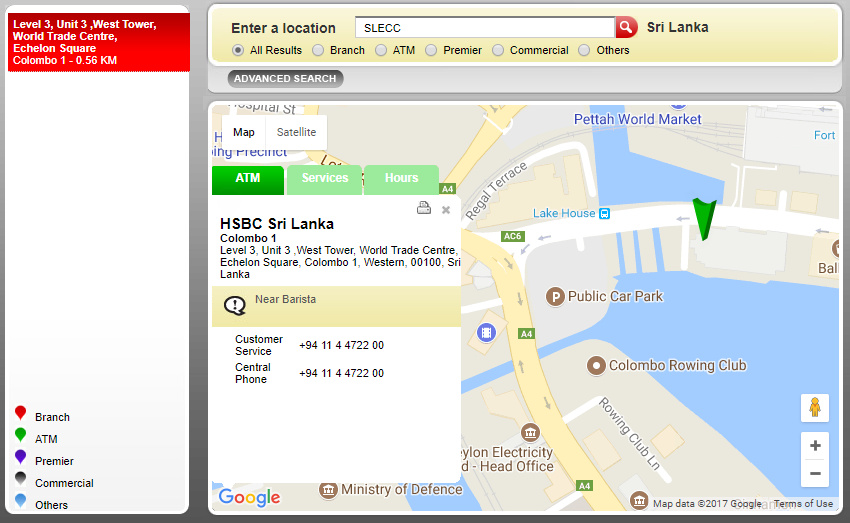Click the Ministry of Defence marker

click(328, 490)
